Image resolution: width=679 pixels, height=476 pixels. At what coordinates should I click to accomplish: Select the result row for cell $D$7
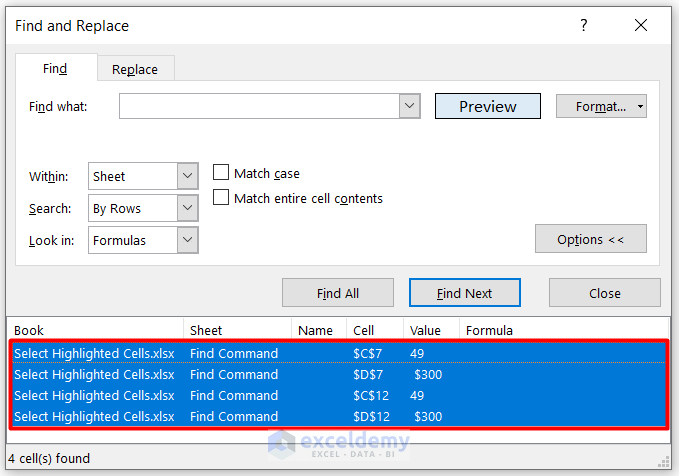(339, 374)
